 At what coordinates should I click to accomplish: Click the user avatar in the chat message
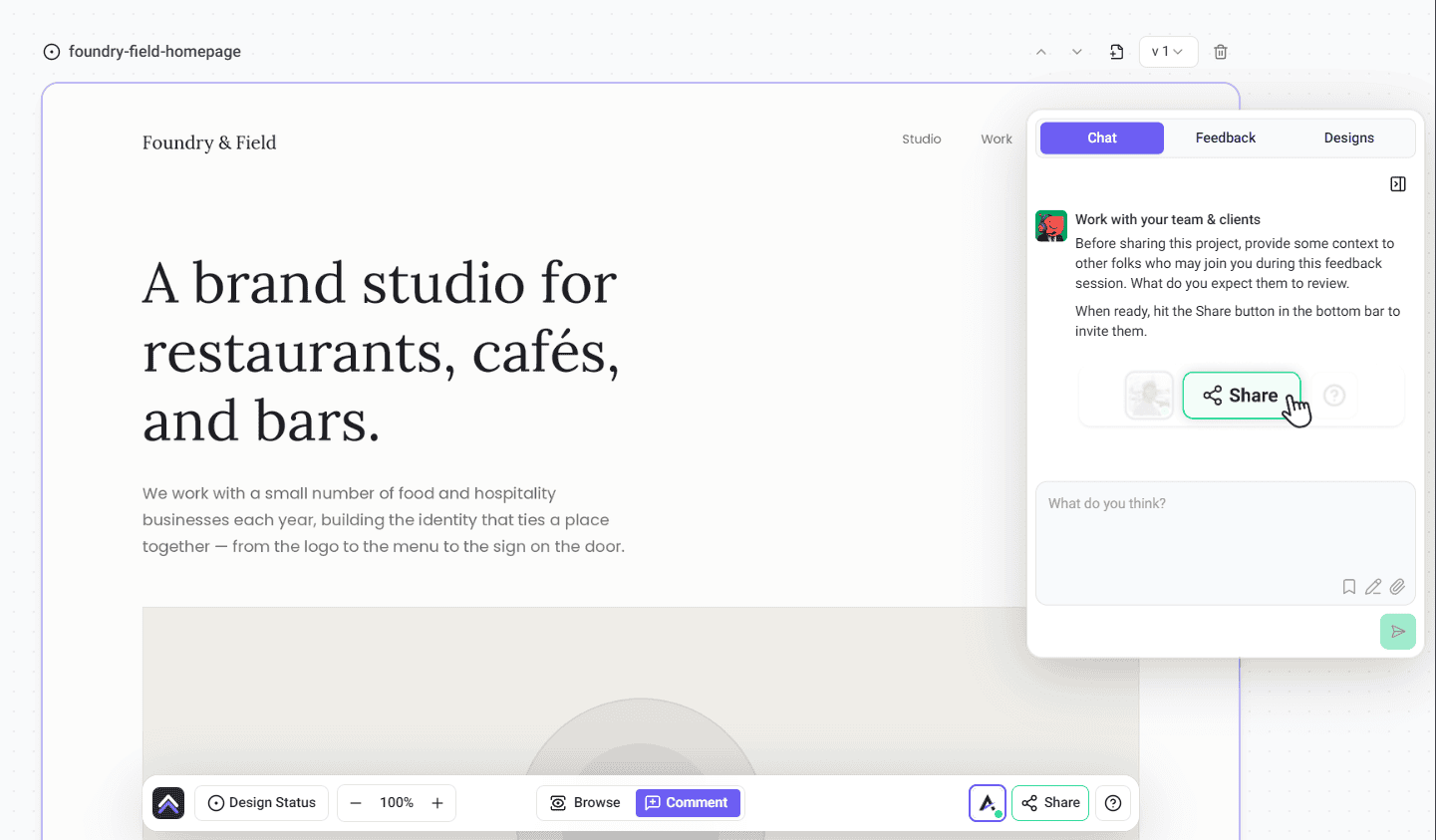[x=1051, y=226]
